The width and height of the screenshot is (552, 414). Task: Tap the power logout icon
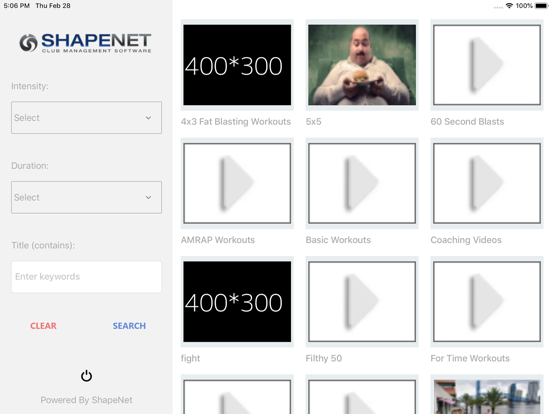86,376
